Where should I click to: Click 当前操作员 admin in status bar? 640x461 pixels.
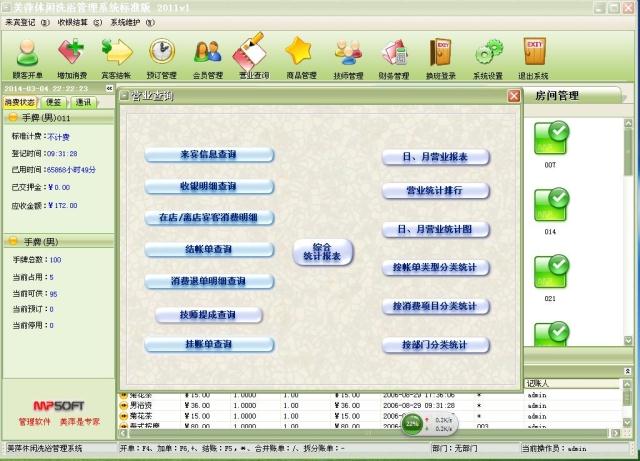click(x=554, y=448)
